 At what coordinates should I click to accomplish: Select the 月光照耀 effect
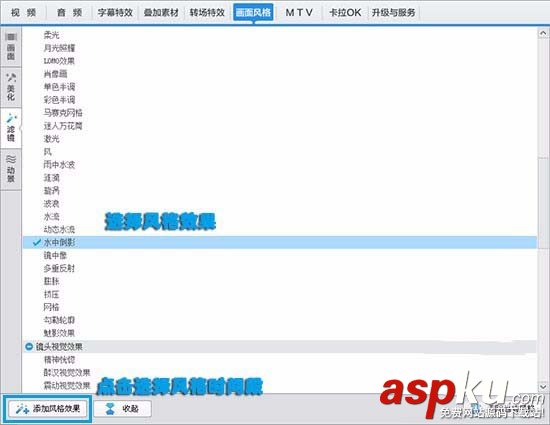[59, 48]
